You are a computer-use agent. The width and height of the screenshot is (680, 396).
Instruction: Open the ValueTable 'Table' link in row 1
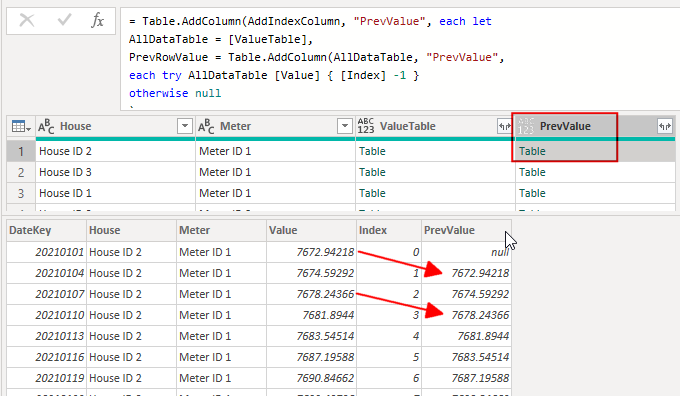tap(372, 151)
